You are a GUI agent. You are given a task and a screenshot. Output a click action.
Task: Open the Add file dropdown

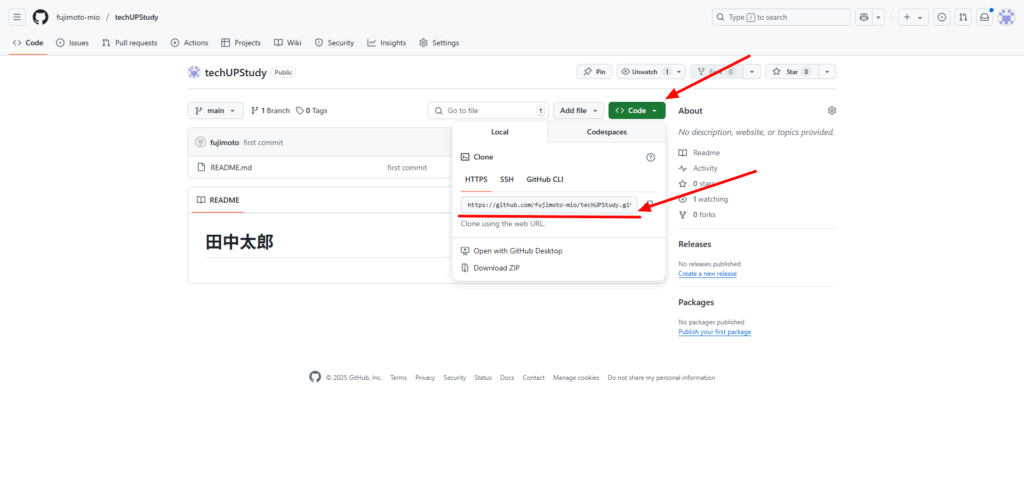tap(580, 111)
